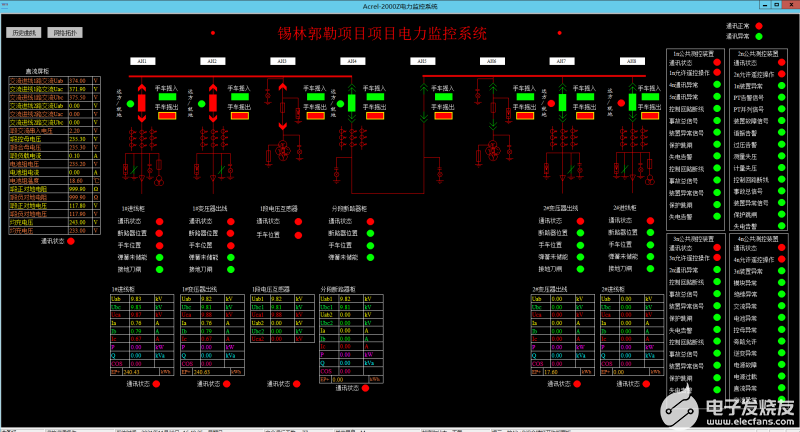
Task: Click the 直流屏柜 panel heading
Action: tap(38, 71)
